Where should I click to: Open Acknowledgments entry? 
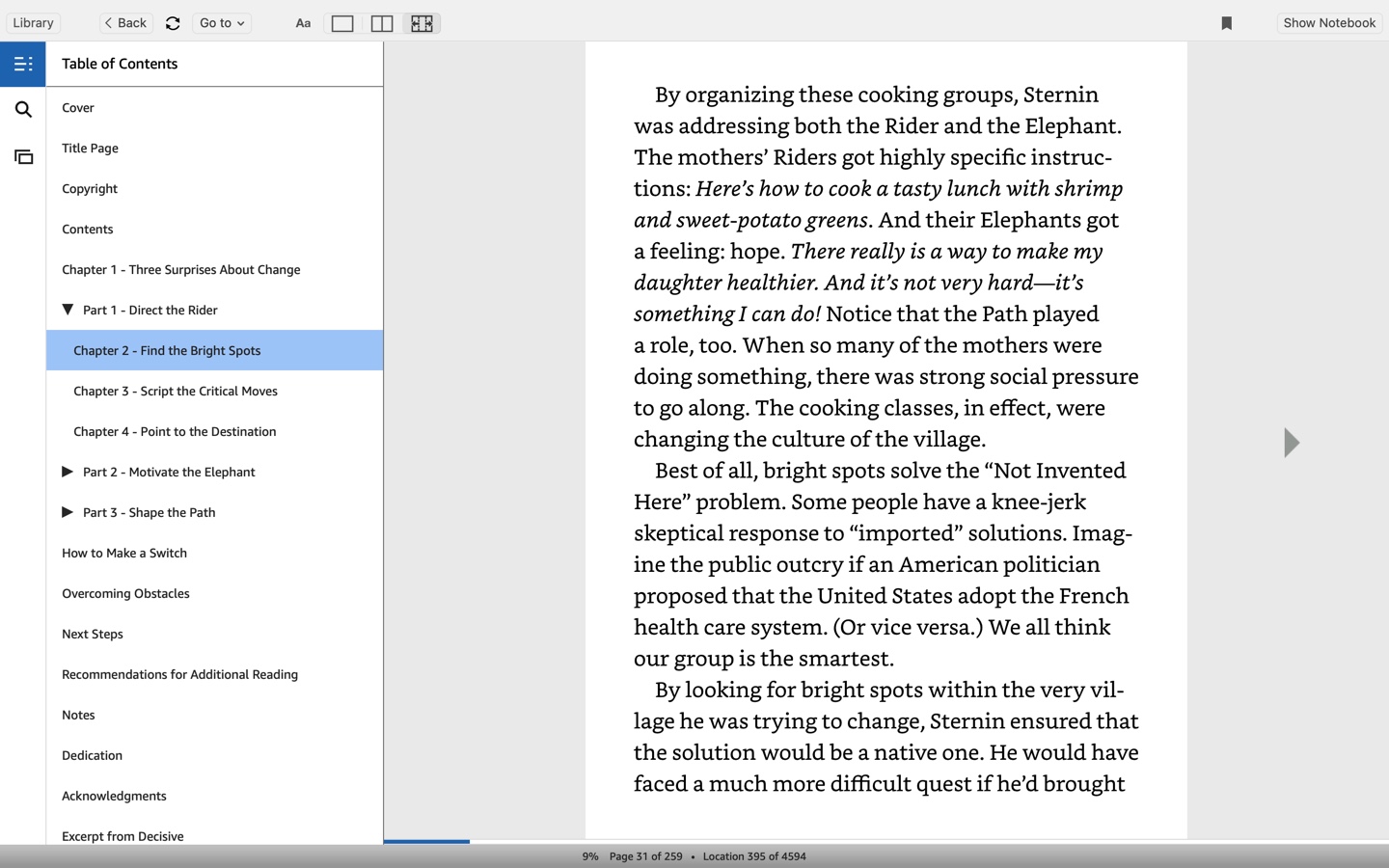214,796
